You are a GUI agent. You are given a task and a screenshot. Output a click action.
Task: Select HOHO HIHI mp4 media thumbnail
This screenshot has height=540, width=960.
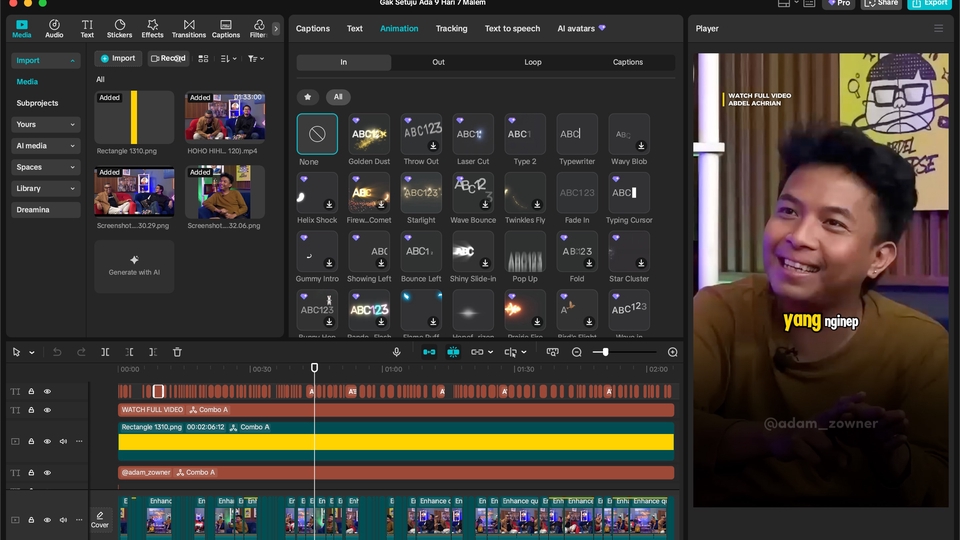pos(225,116)
